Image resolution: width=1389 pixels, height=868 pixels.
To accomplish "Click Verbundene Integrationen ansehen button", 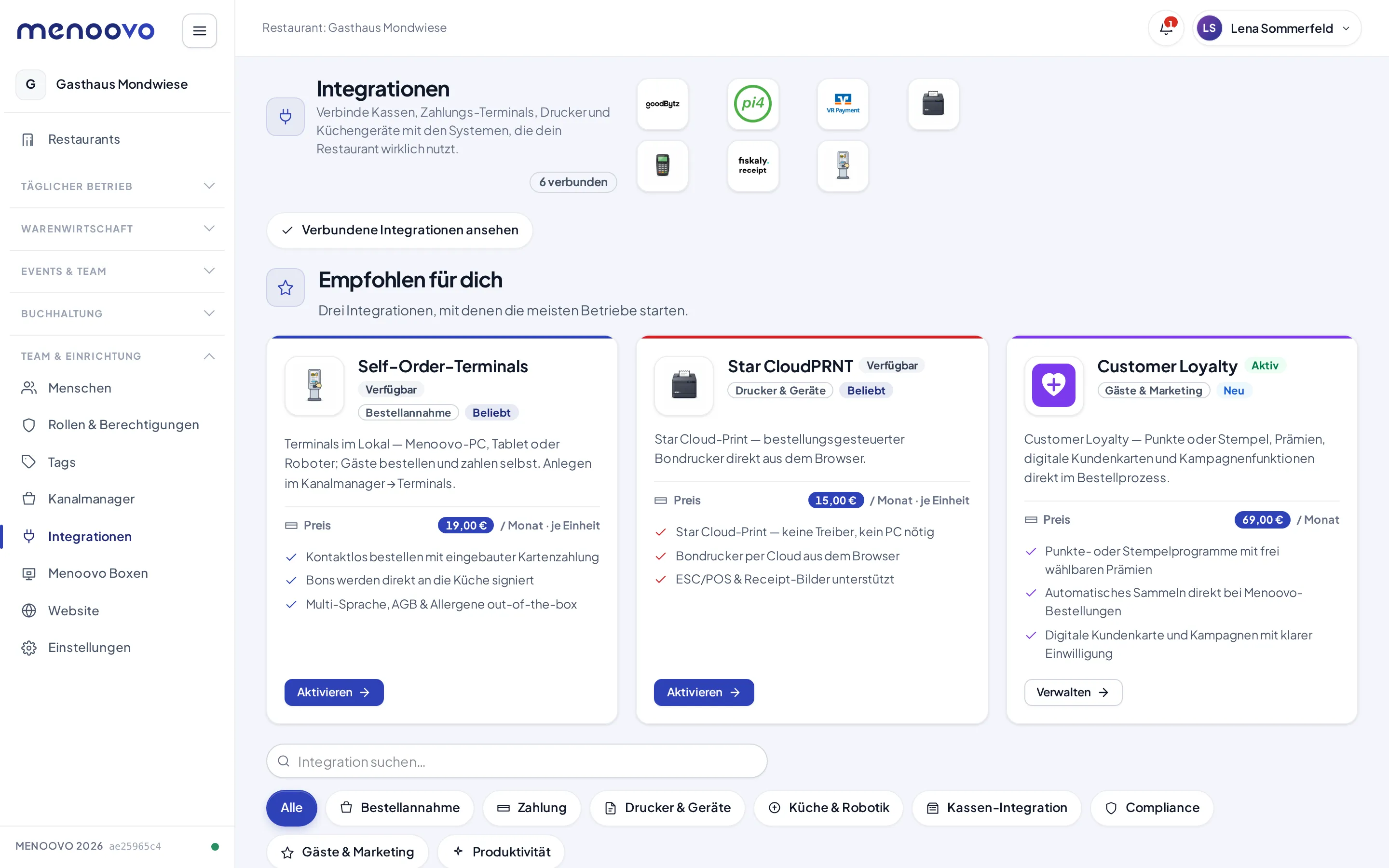I will pyautogui.click(x=399, y=230).
